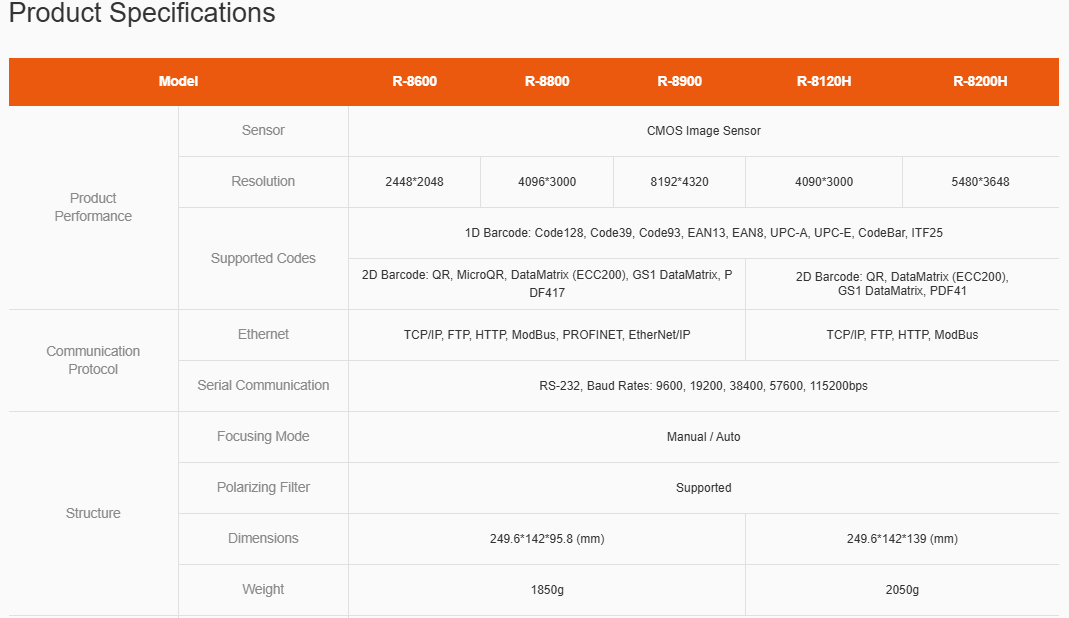1069x618 pixels.
Task: Select the 5480*3648 resolution value
Action: click(980, 182)
